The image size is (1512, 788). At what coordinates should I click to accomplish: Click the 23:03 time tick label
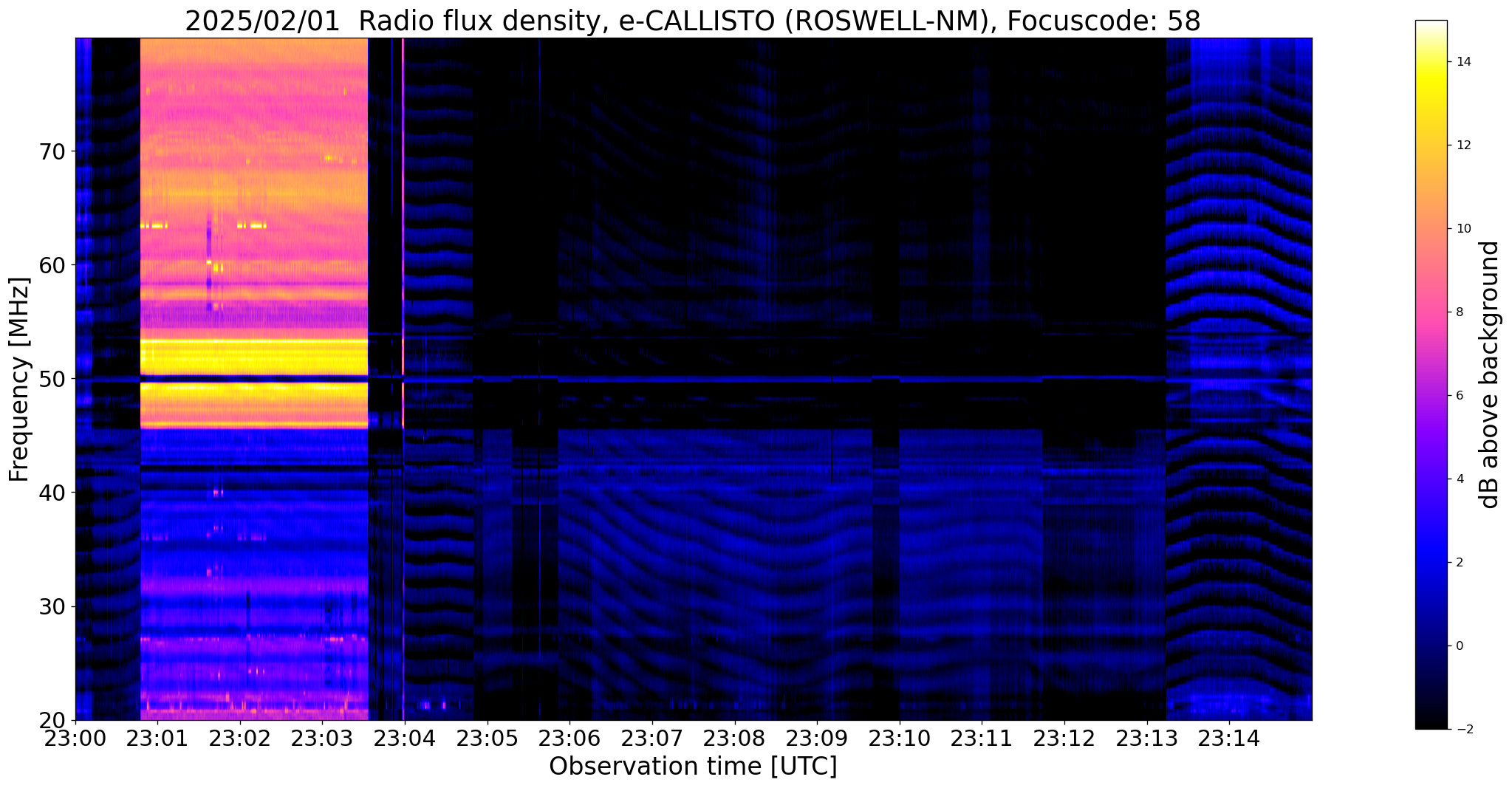click(323, 738)
